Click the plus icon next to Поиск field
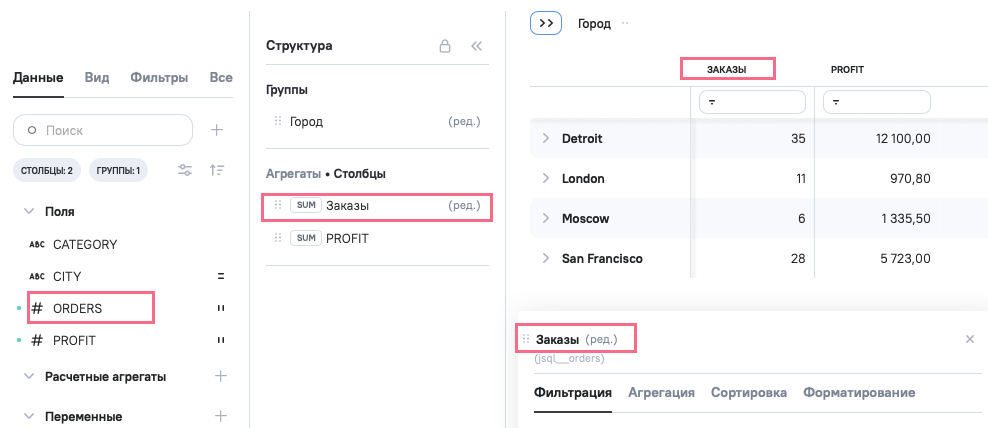Viewport: 988px width, 428px height. [x=217, y=130]
